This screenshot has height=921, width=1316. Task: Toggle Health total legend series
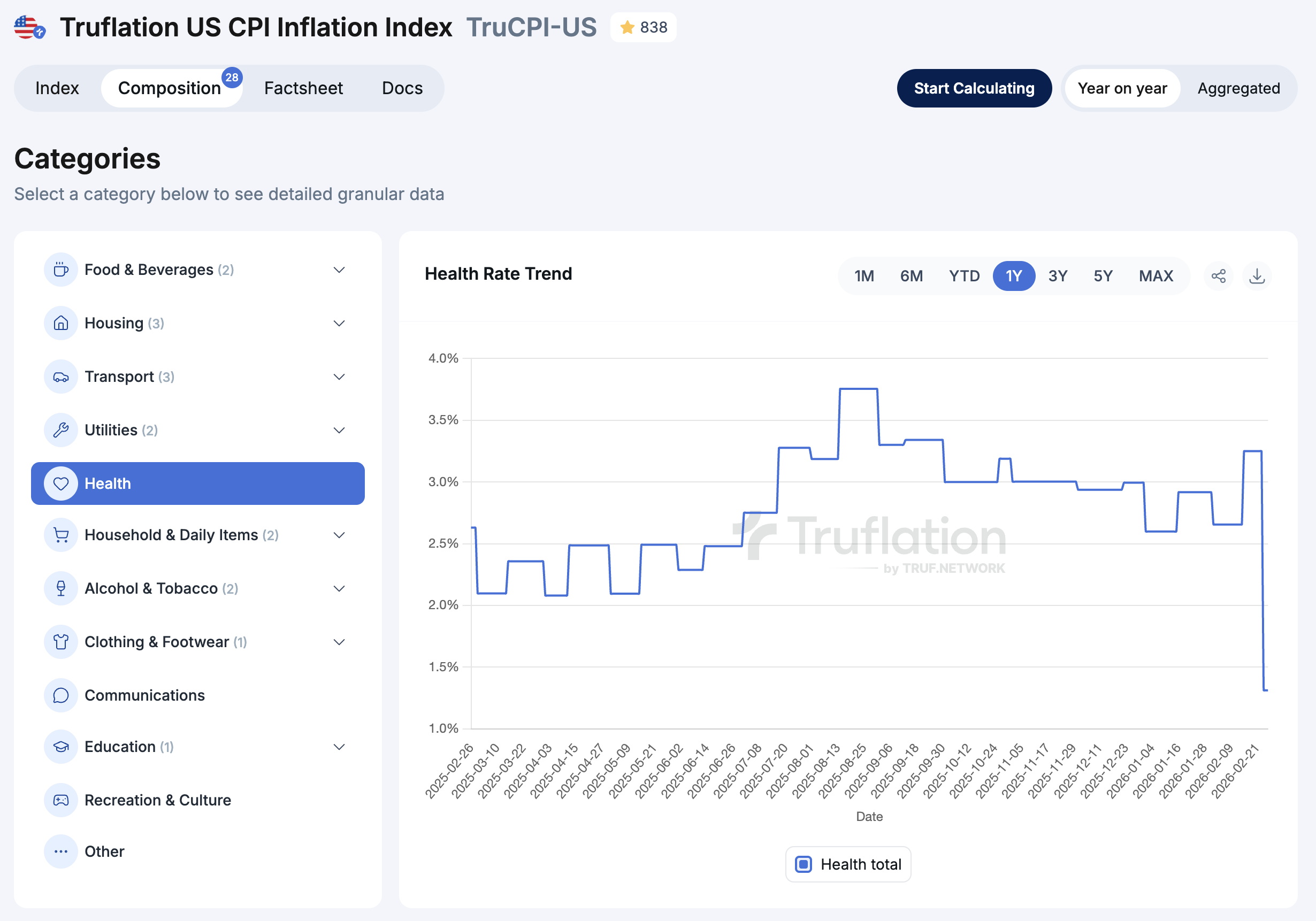click(848, 864)
